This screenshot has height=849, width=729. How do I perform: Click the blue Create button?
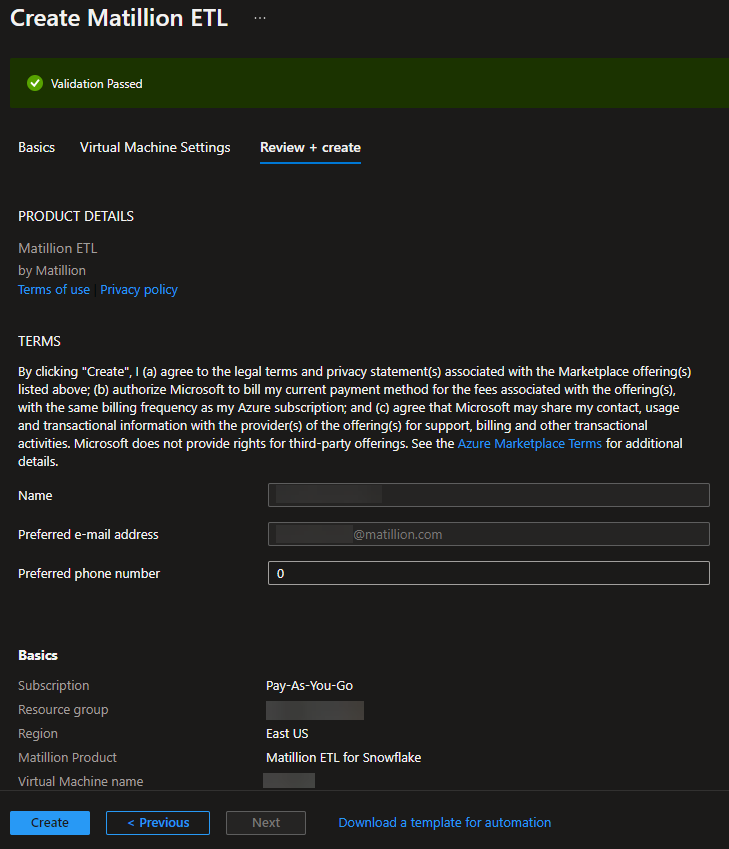click(x=50, y=822)
